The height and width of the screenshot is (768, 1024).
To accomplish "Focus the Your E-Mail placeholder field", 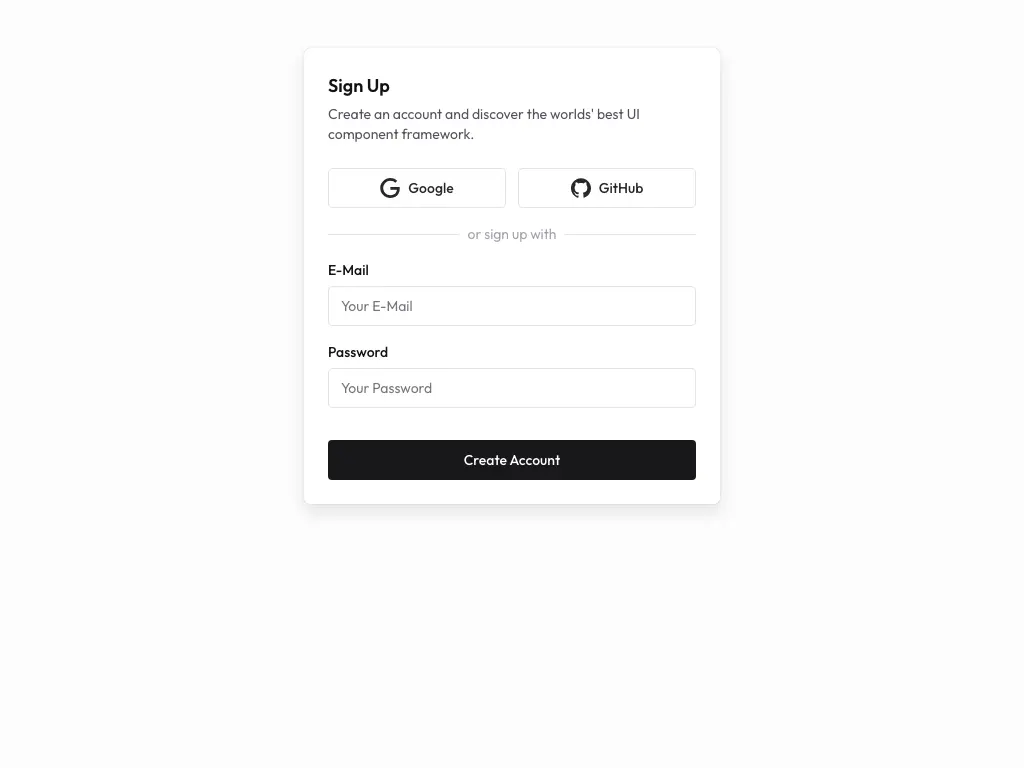I will pos(512,306).
